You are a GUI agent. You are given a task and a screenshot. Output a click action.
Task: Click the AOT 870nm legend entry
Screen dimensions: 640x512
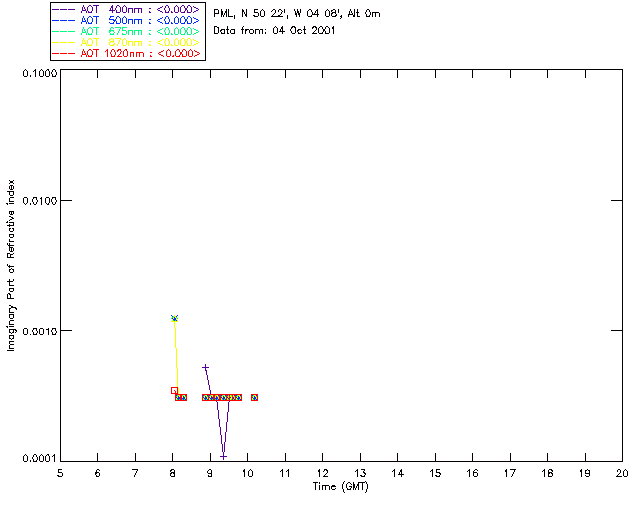coord(126,42)
